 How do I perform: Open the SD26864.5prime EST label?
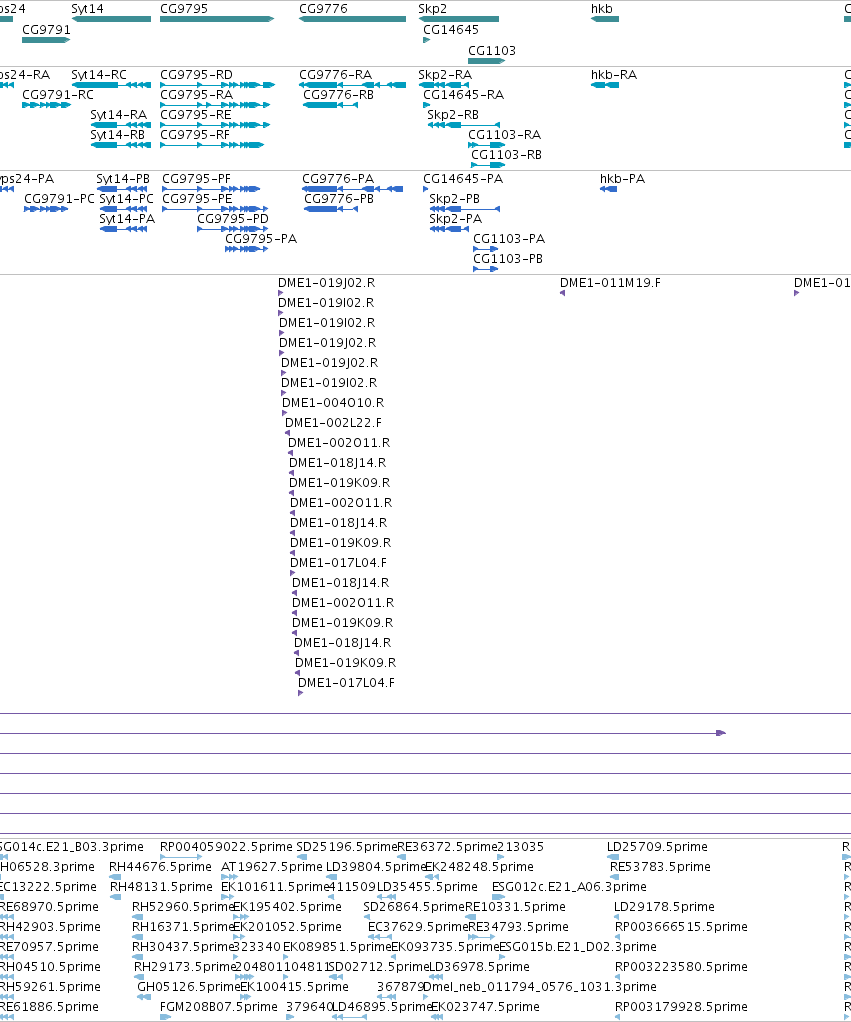tap(414, 907)
